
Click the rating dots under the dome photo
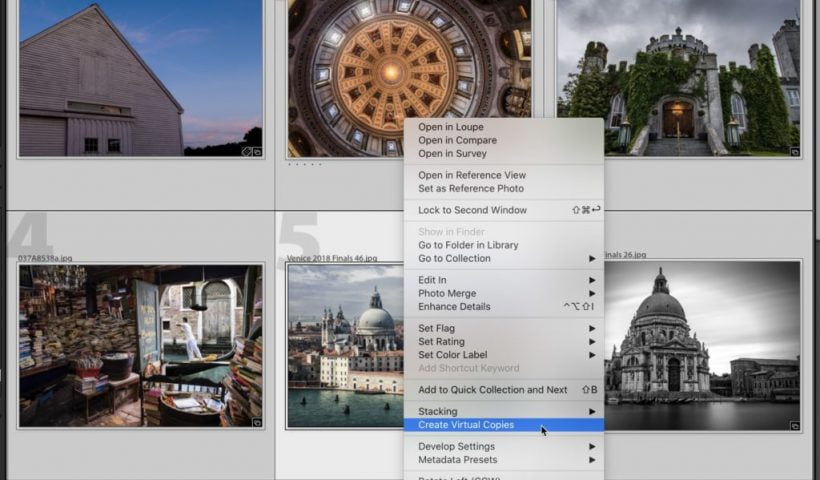[305, 165]
